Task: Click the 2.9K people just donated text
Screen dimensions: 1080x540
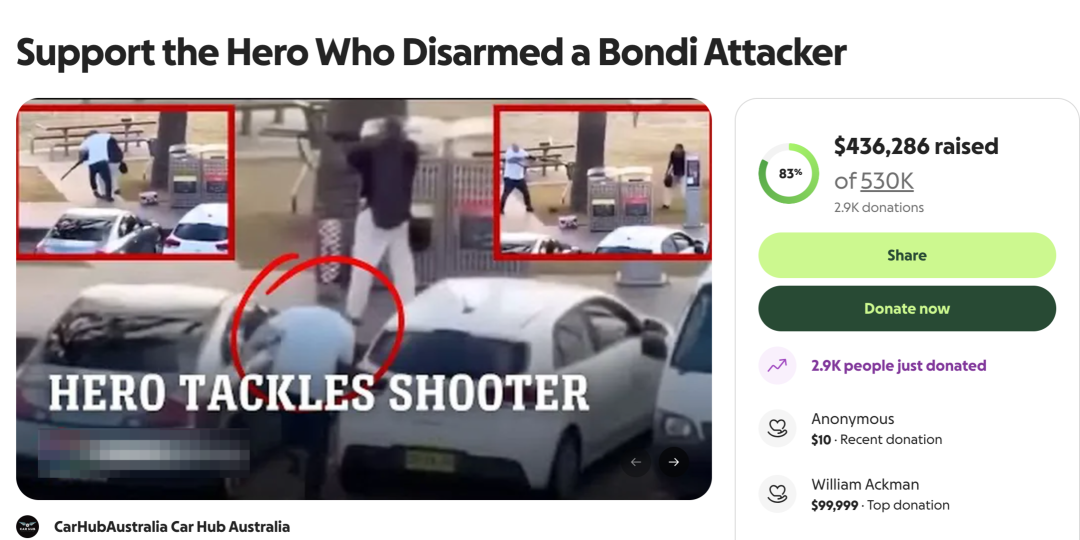Action: click(898, 366)
